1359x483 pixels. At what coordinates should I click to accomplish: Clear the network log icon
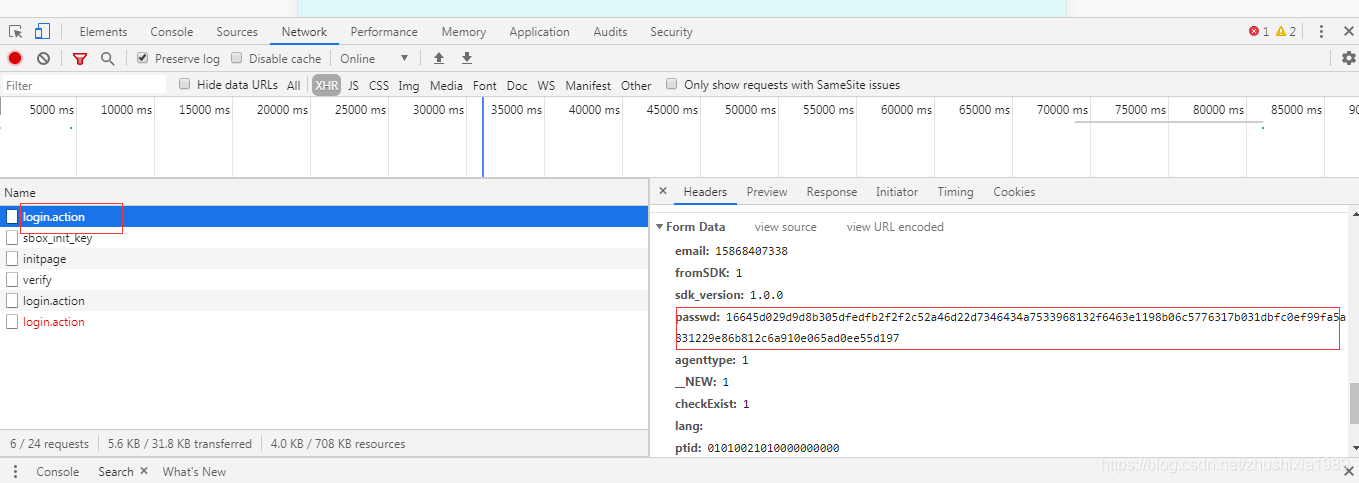[x=44, y=59]
